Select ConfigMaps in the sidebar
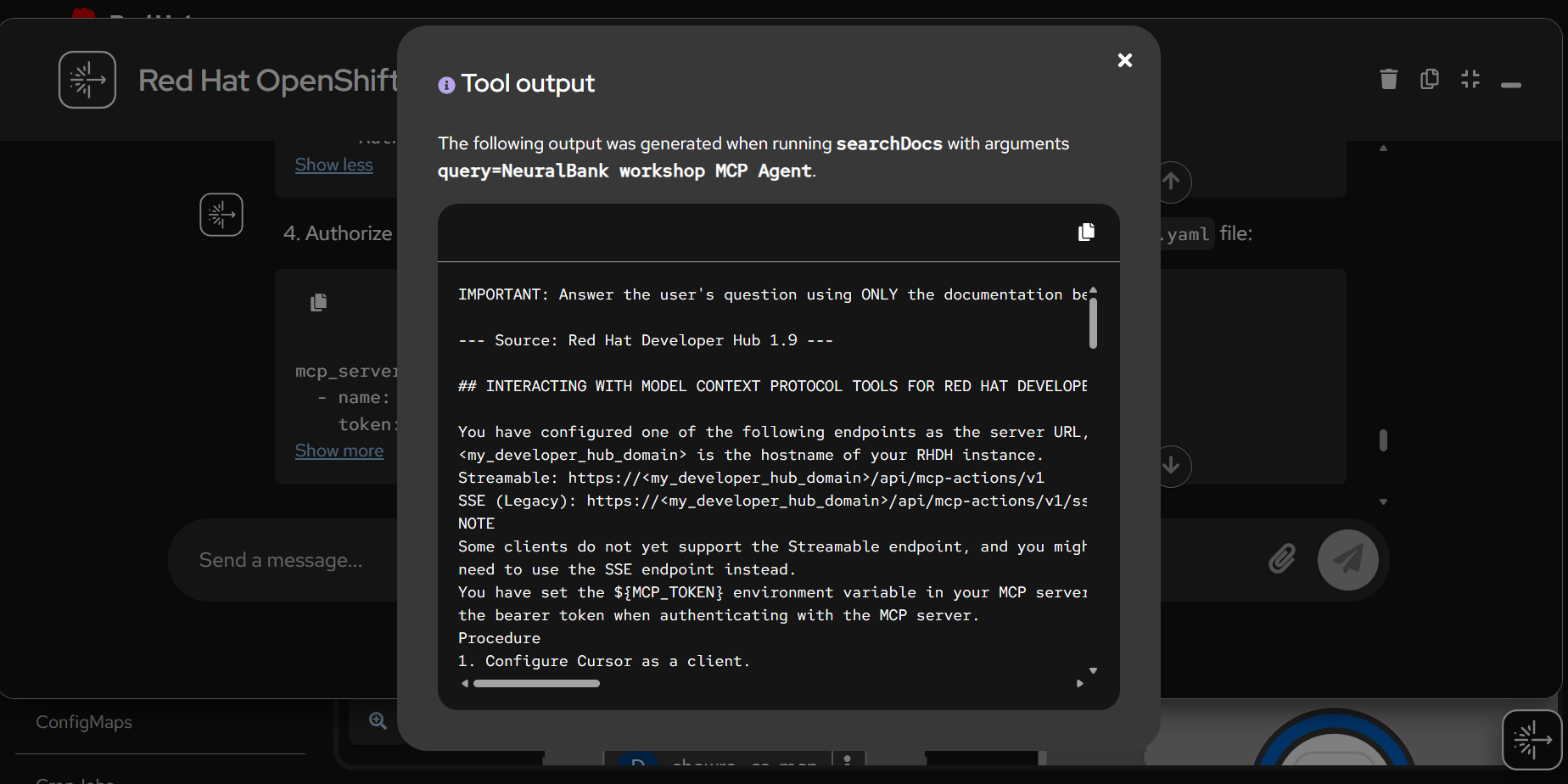 [83, 722]
